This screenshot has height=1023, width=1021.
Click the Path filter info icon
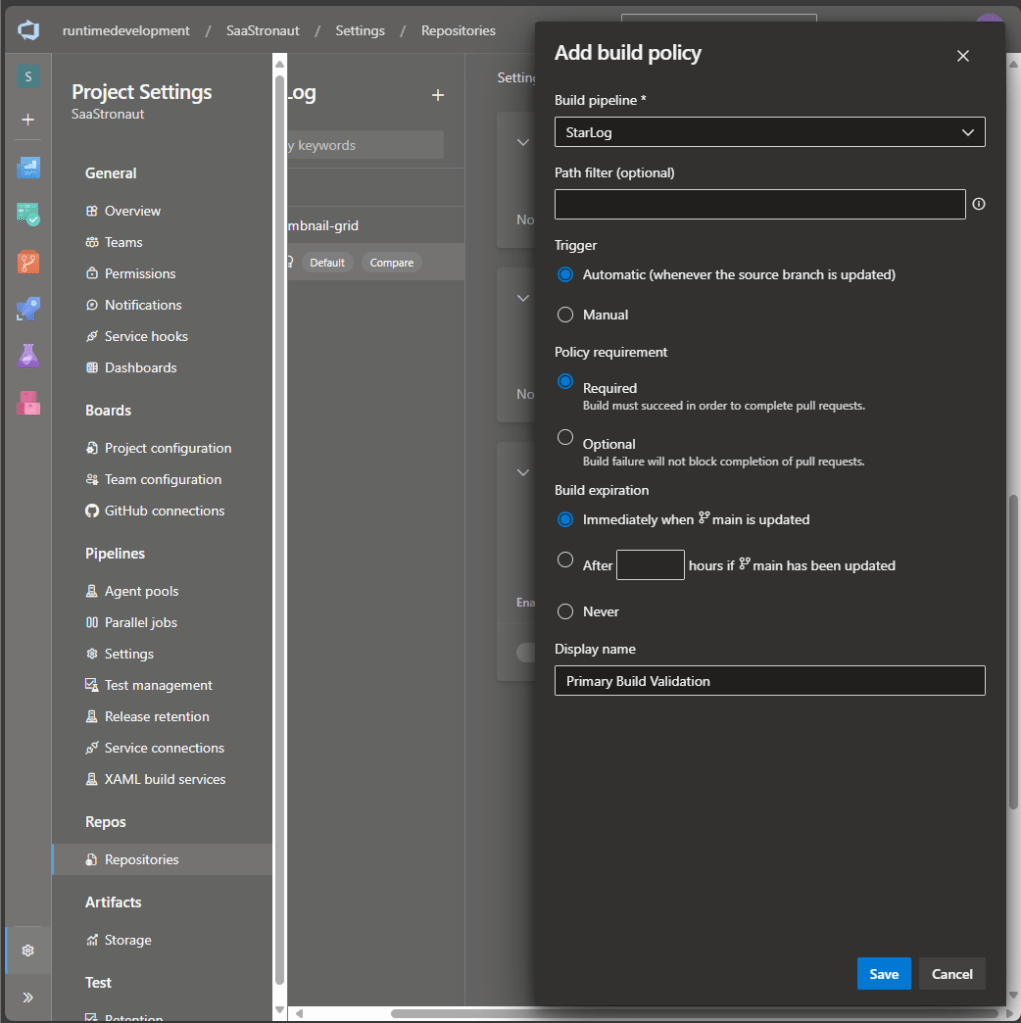[x=979, y=204]
